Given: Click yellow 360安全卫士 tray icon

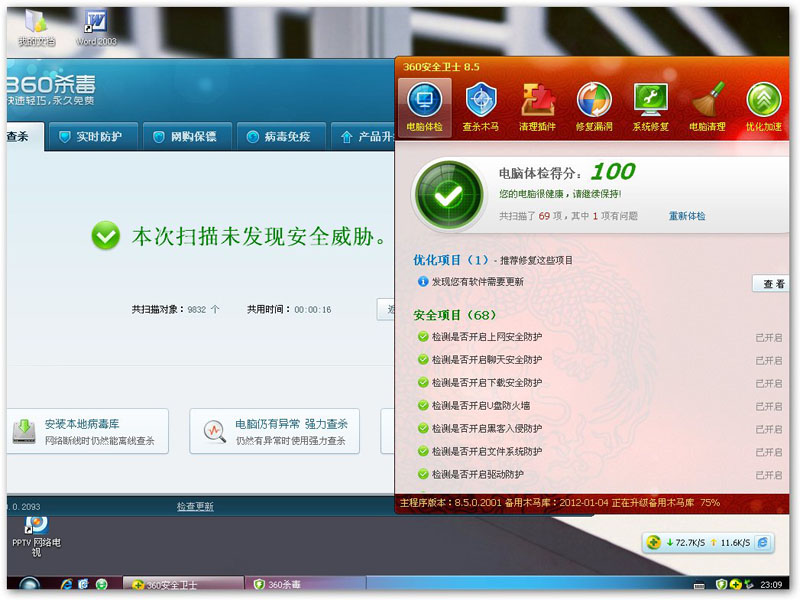Looking at the screenshot, I should [735, 585].
